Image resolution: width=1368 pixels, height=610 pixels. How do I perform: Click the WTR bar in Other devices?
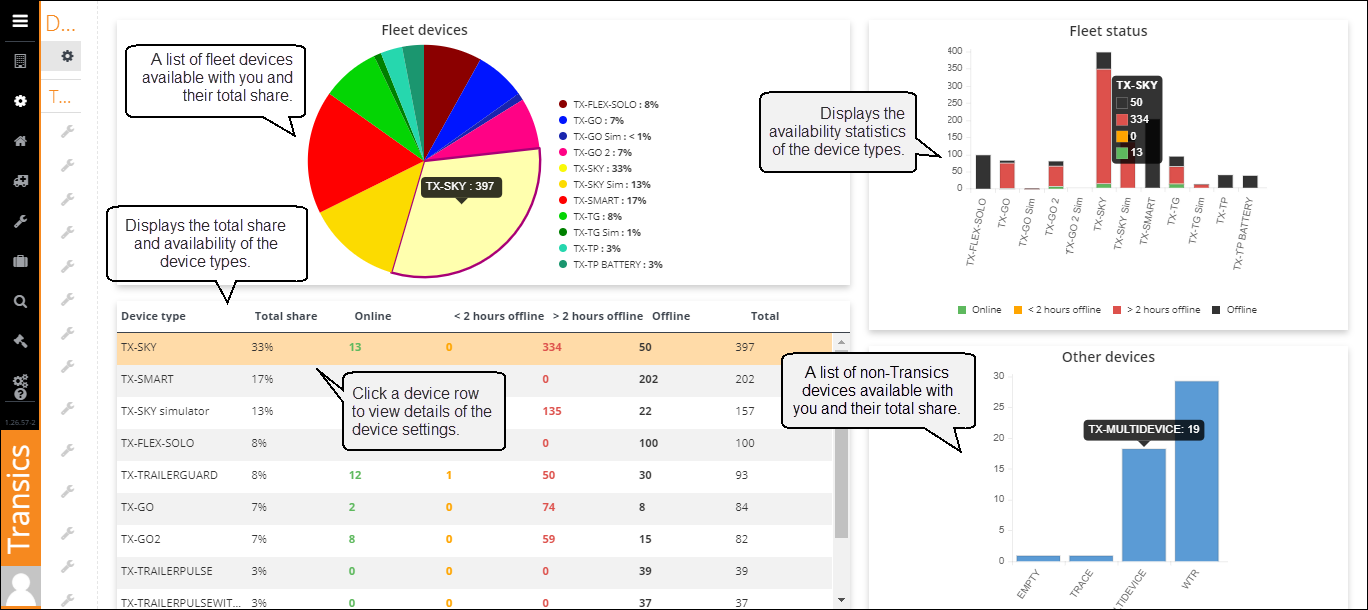tap(1197, 471)
